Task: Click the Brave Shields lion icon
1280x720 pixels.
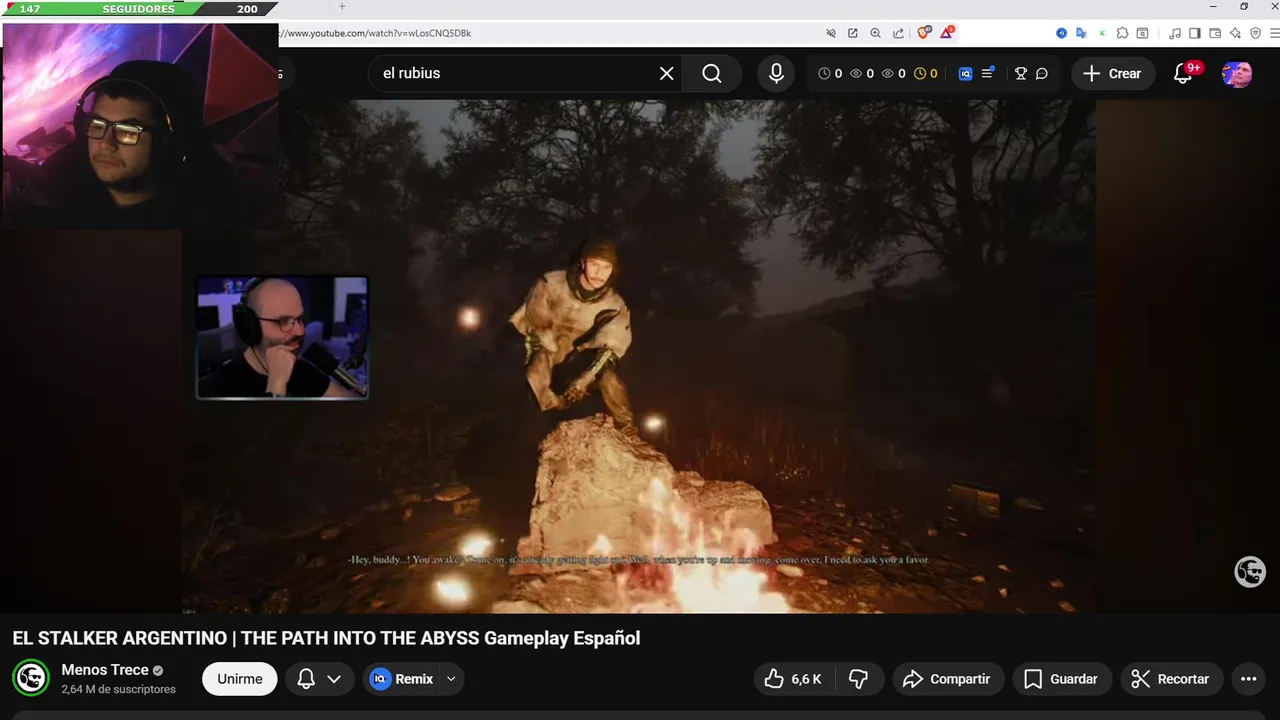Action: (x=924, y=33)
